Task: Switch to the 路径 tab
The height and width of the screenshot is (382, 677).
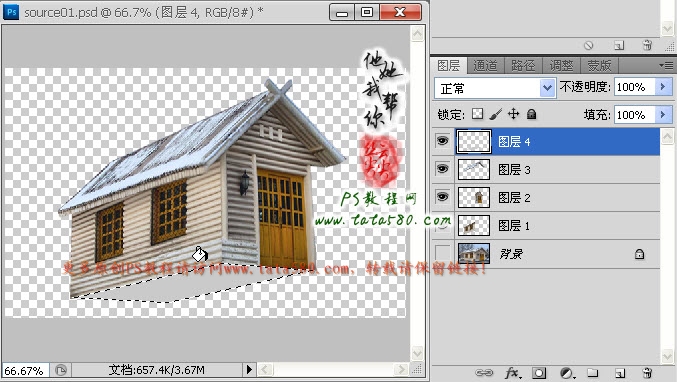Action: [x=523, y=66]
